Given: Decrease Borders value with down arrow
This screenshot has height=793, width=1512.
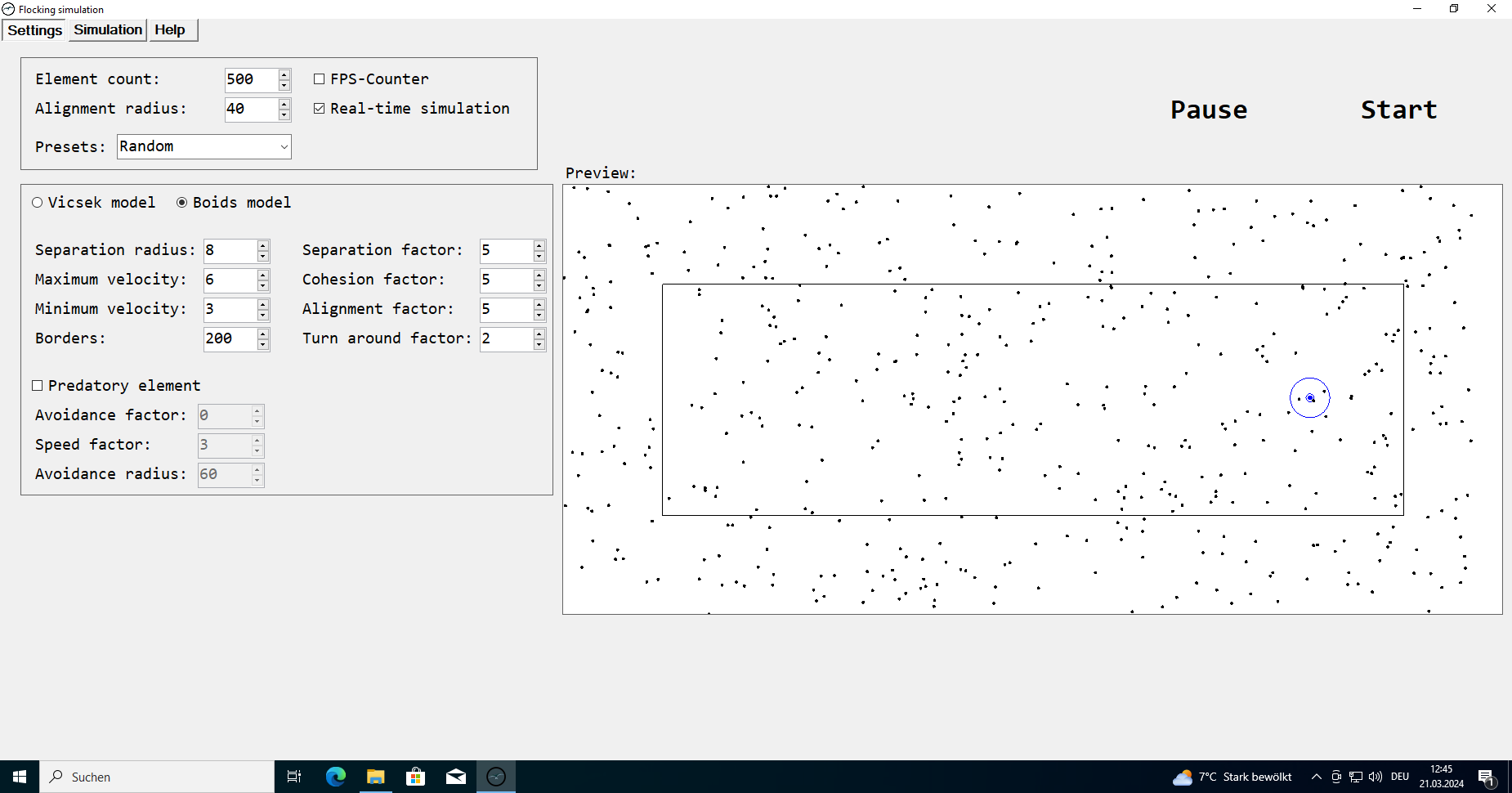Looking at the screenshot, I should (x=263, y=345).
